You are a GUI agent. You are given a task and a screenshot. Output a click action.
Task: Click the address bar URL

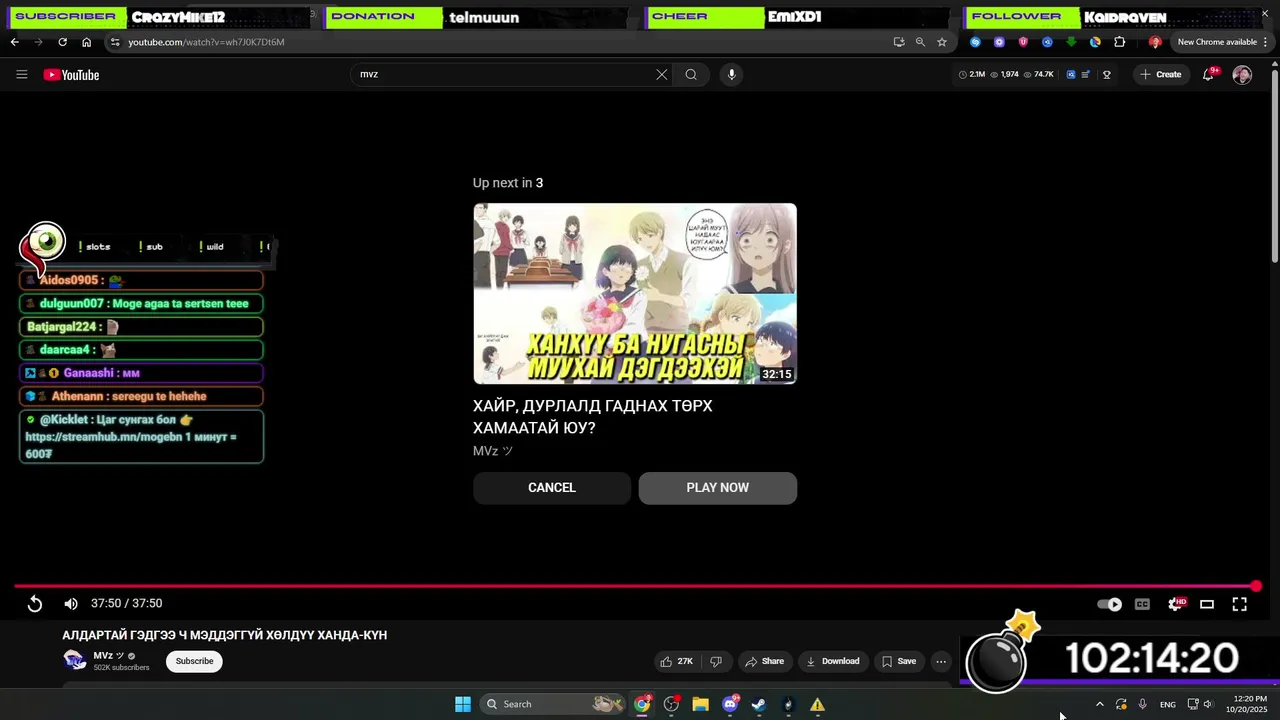[x=206, y=42]
